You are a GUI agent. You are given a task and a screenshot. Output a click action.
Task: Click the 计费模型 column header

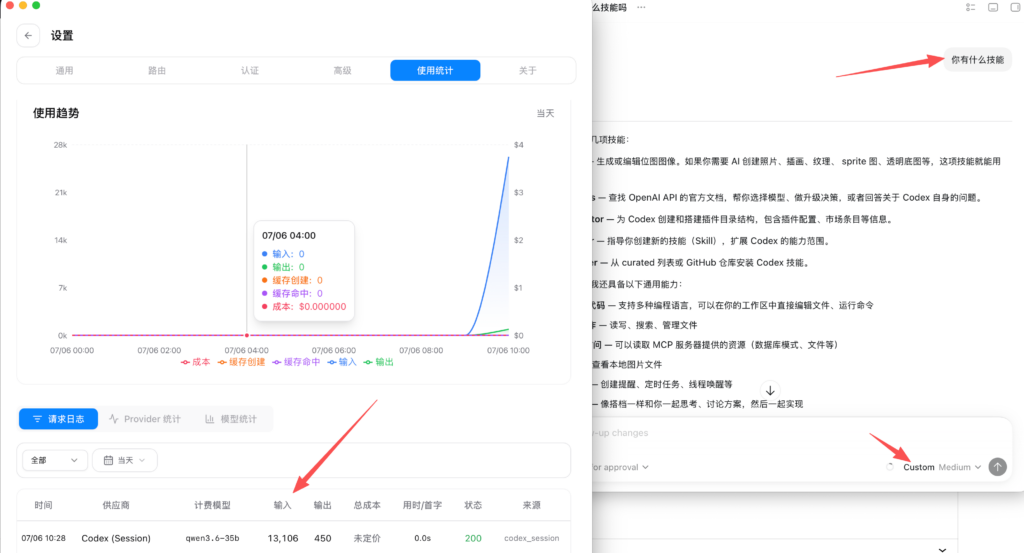(x=212, y=505)
